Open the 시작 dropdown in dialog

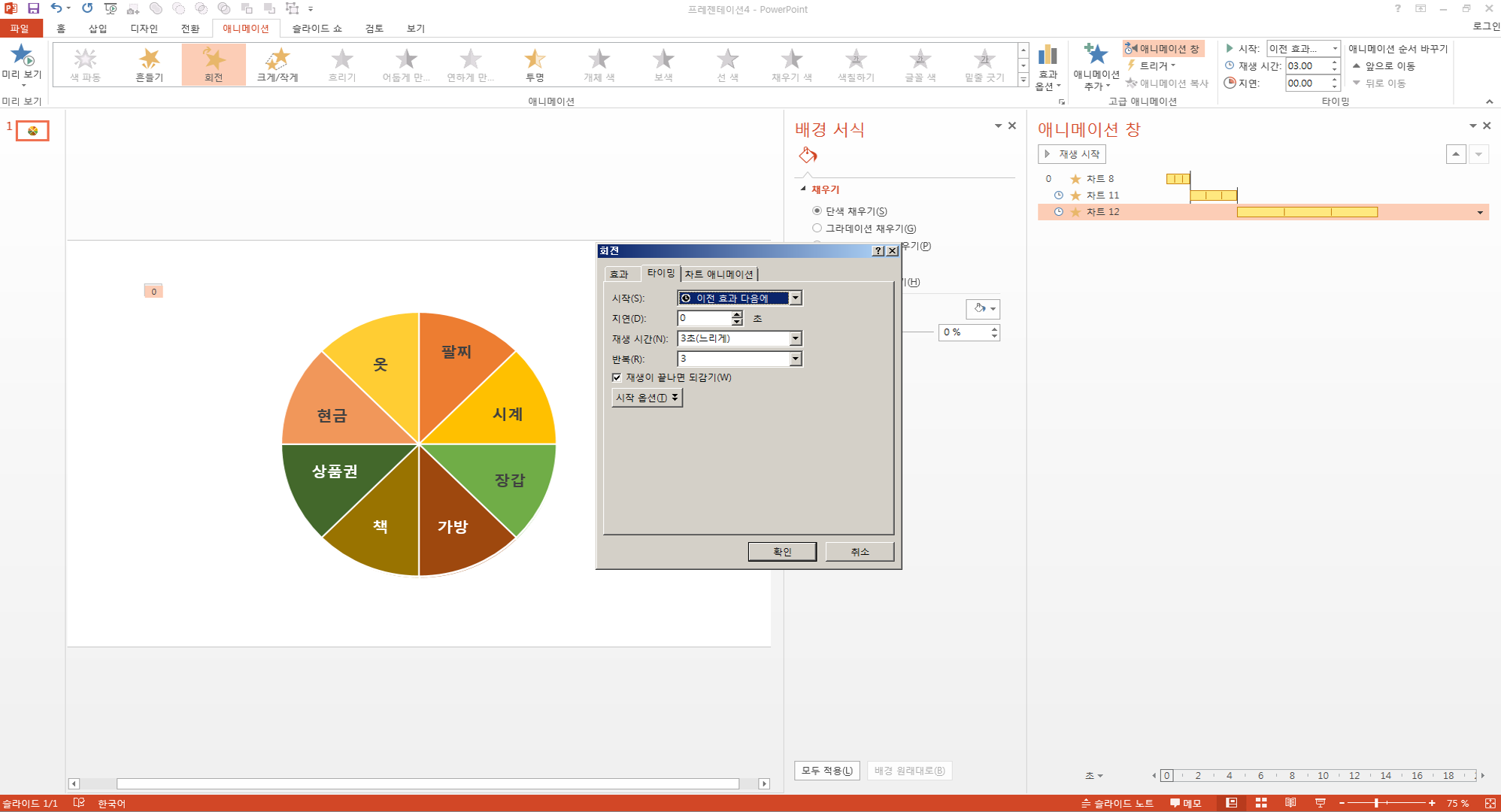point(795,298)
